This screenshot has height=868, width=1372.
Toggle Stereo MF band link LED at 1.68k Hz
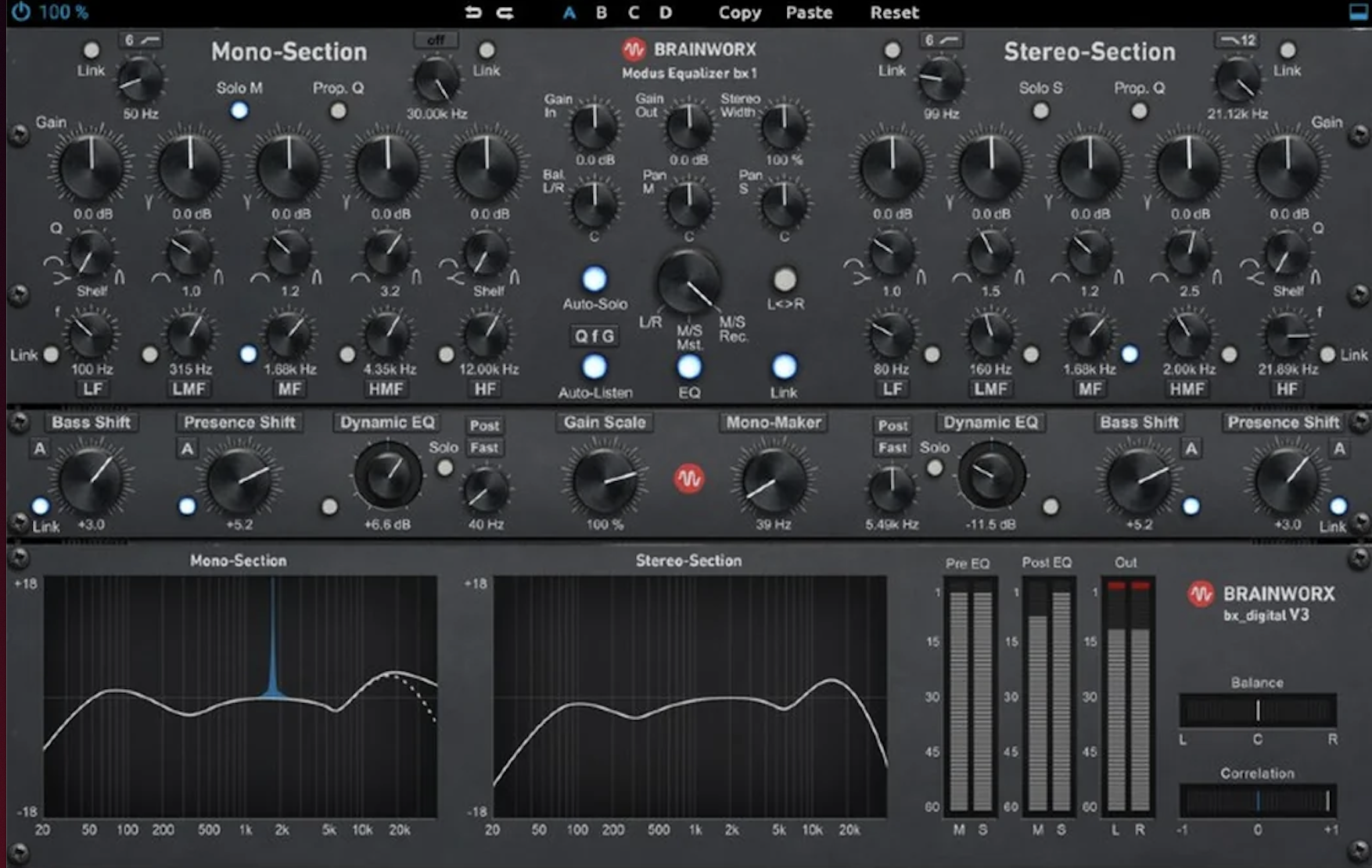point(1130,354)
